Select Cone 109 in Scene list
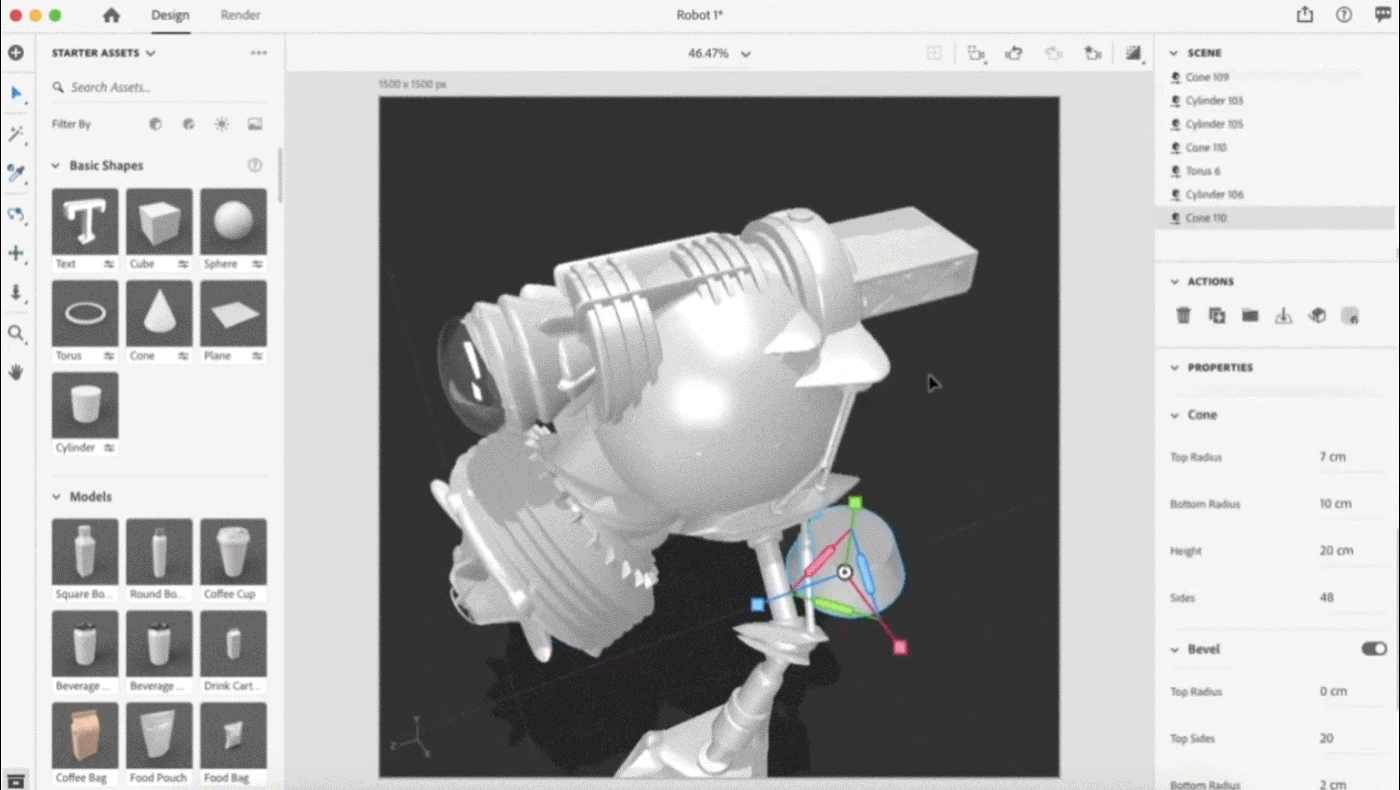 (x=1275, y=77)
